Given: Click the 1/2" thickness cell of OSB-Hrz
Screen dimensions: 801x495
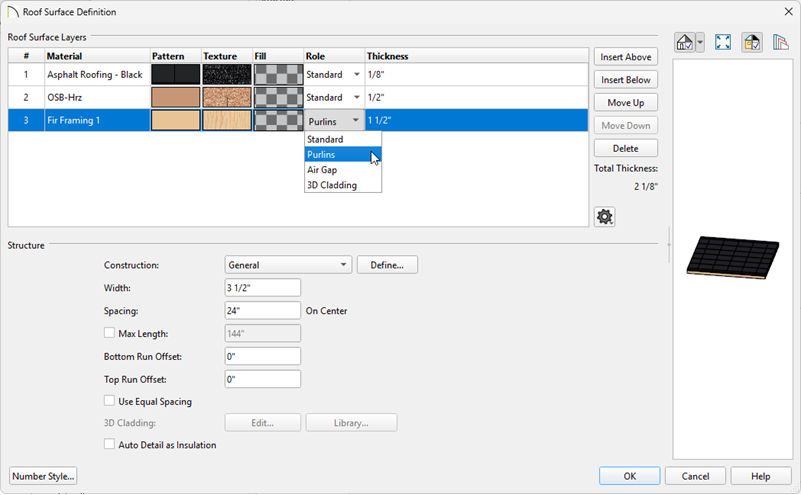Looking at the screenshot, I should [477, 98].
